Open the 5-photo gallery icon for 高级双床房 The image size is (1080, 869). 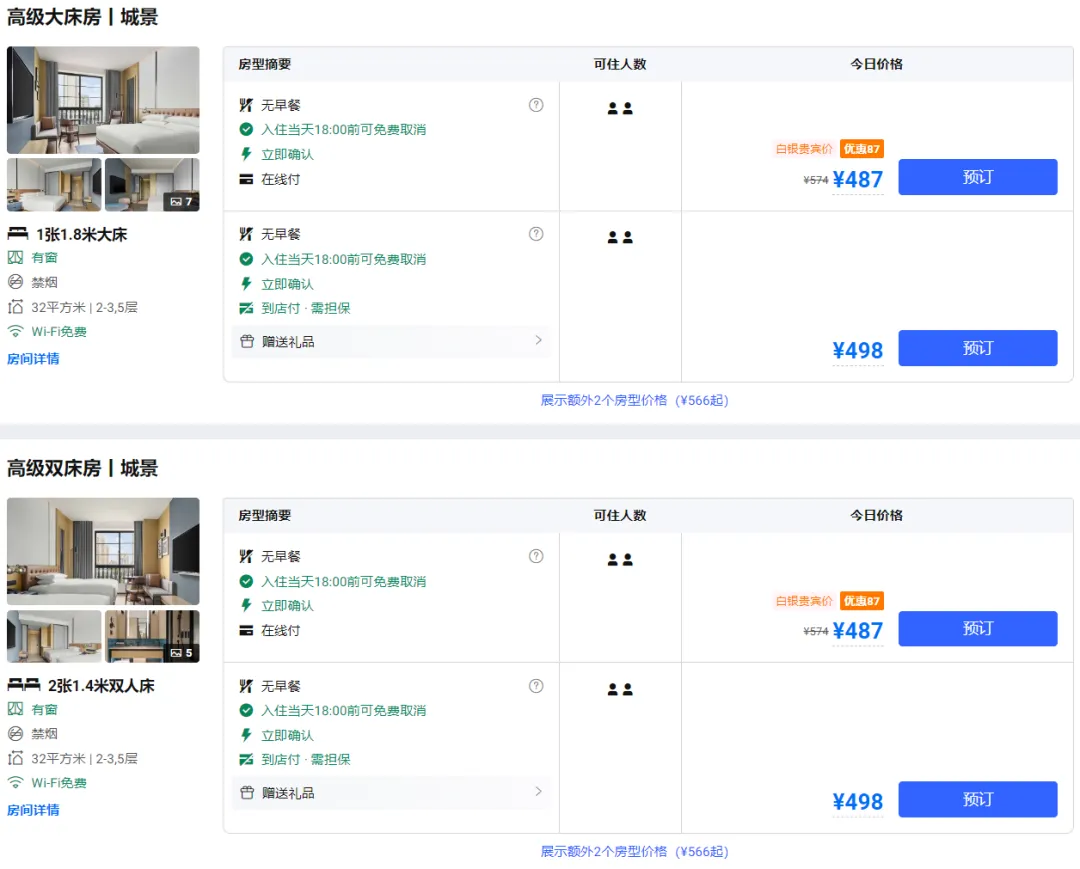pyautogui.click(x=181, y=653)
